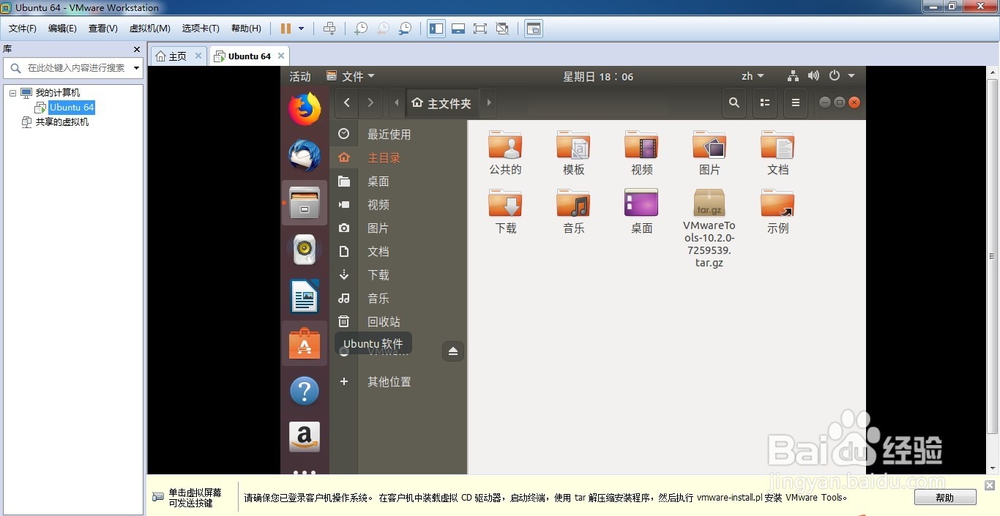Open the snapshot manager icon

coord(405,29)
